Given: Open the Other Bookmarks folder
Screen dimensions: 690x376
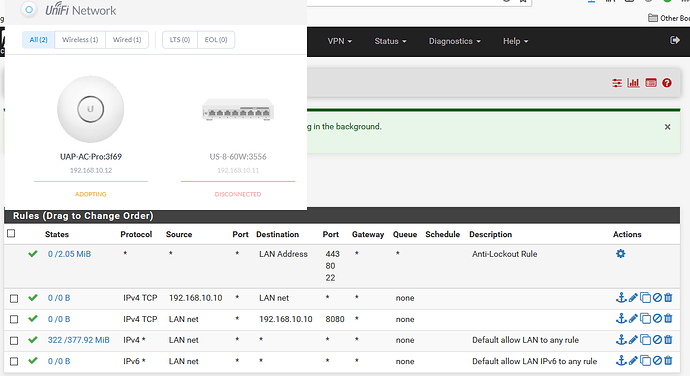Looking at the screenshot, I should (x=669, y=18).
